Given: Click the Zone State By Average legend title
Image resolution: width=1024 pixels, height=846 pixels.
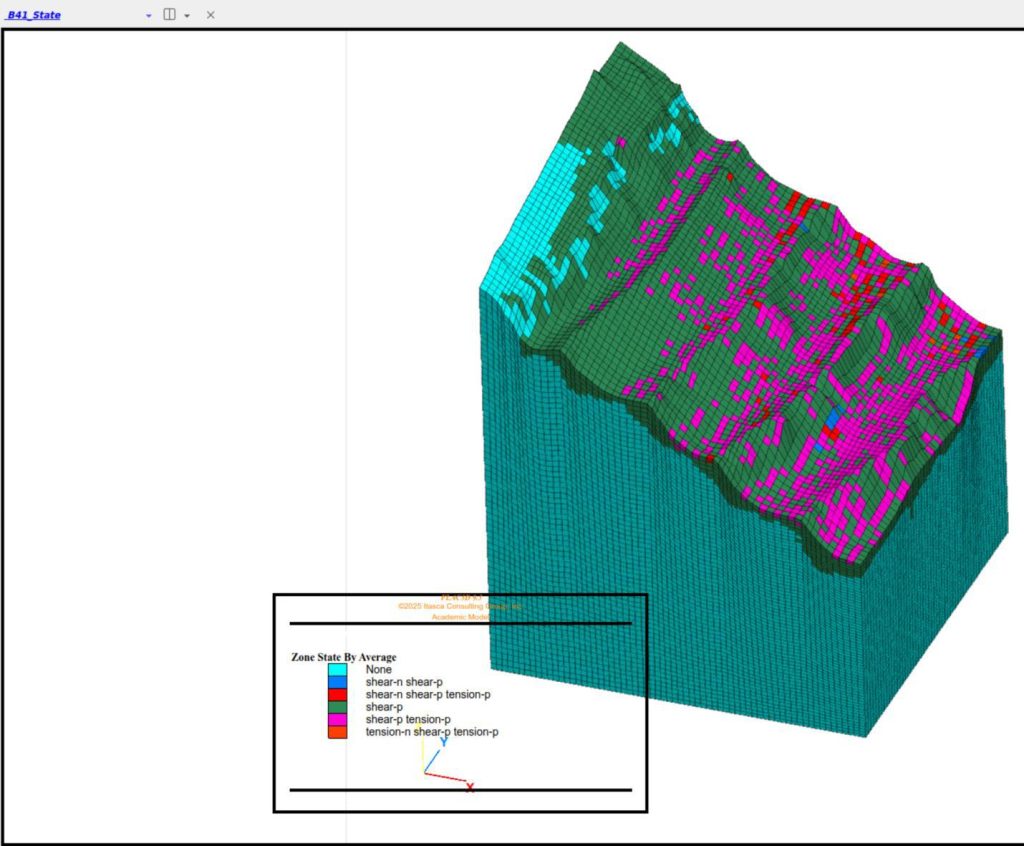Looking at the screenshot, I should point(343,657).
